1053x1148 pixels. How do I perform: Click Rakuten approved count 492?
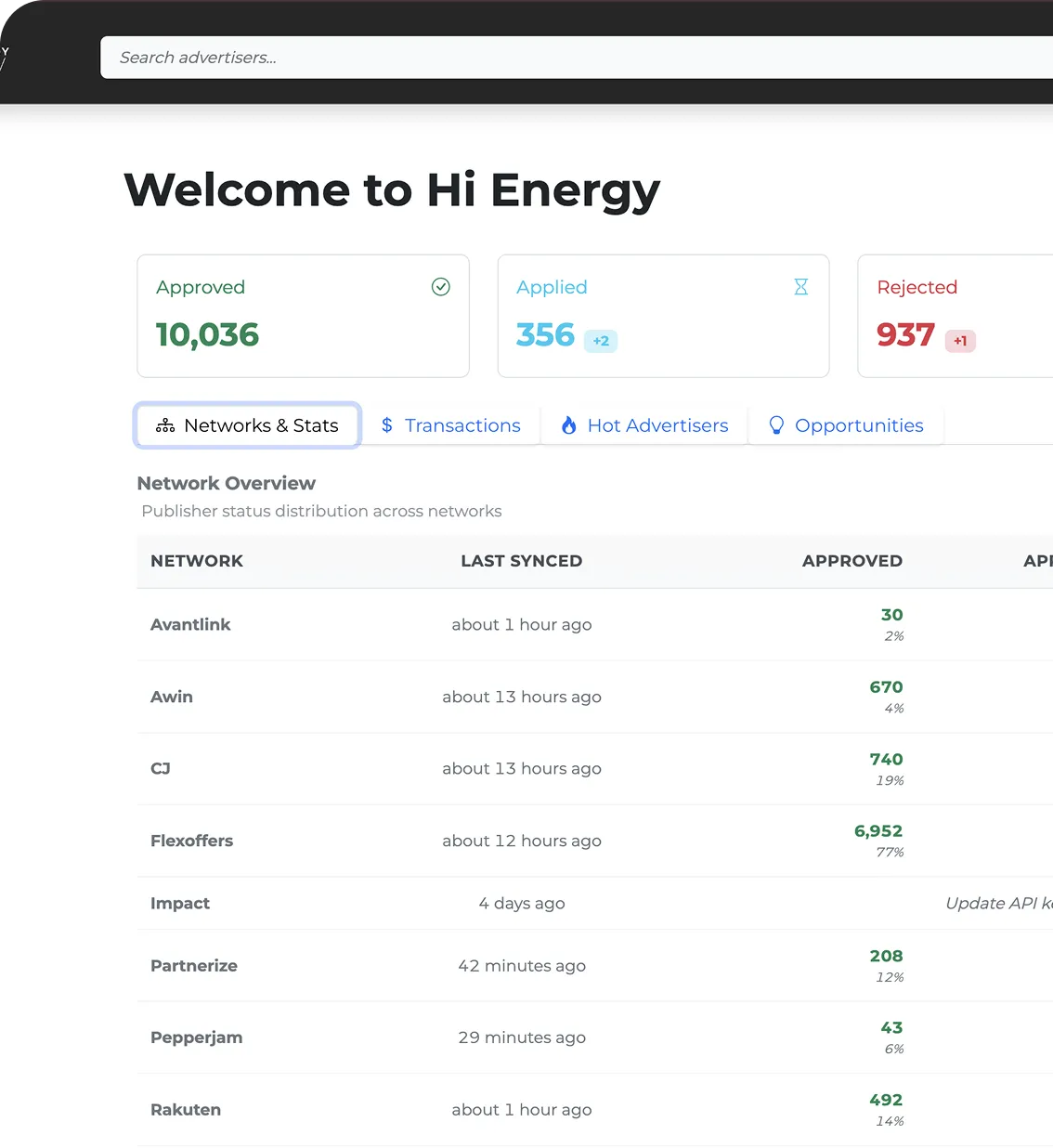tap(887, 1100)
